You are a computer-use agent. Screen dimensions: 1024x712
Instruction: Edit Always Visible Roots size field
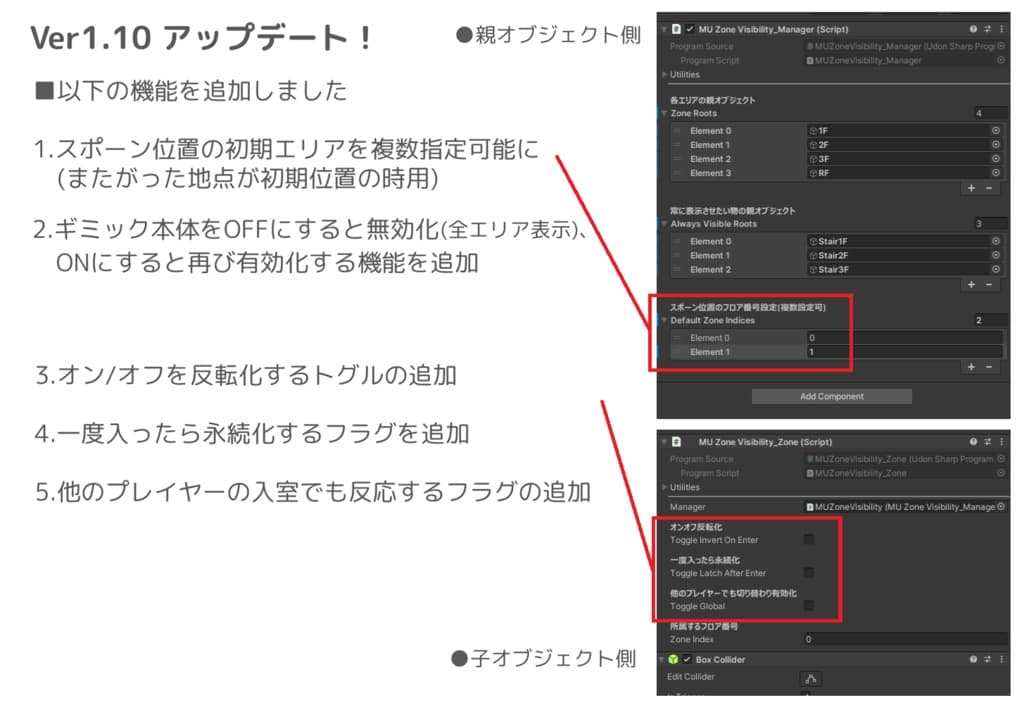pos(989,223)
